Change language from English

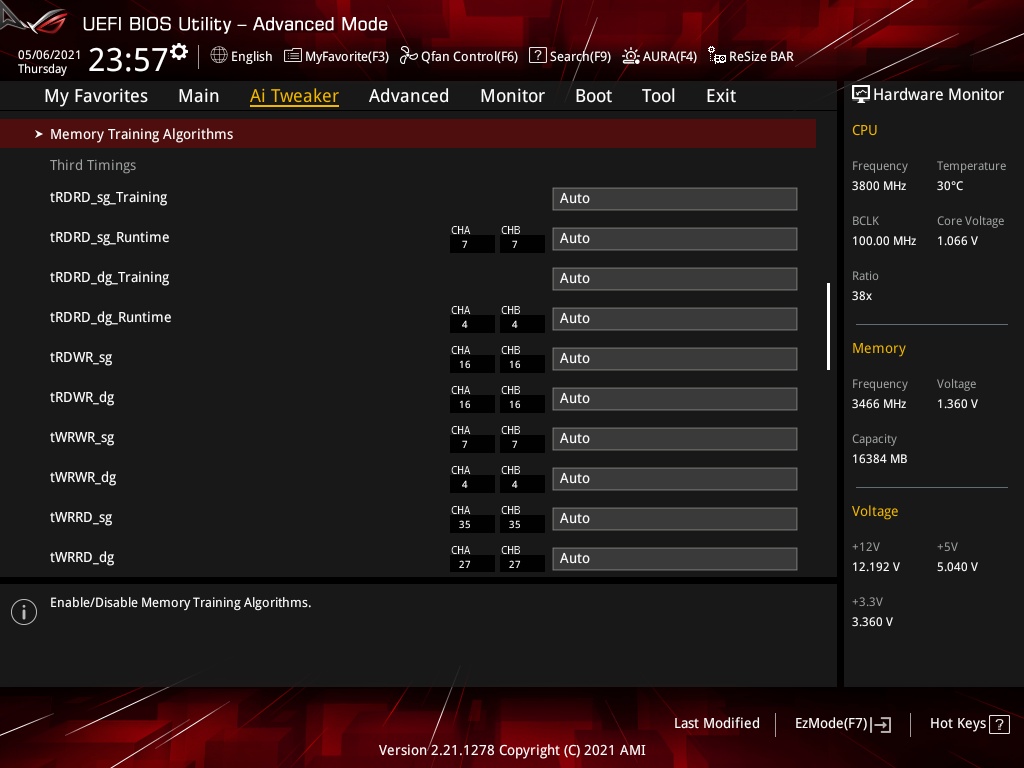(251, 57)
